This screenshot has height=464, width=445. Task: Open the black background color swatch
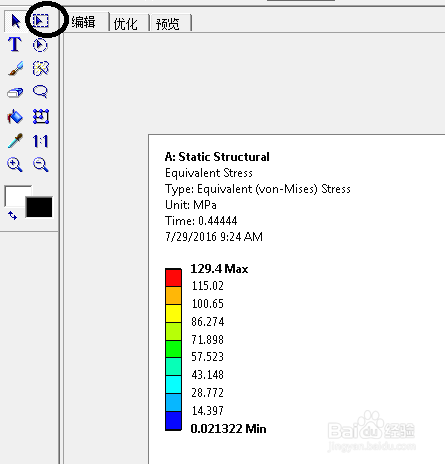click(39, 207)
